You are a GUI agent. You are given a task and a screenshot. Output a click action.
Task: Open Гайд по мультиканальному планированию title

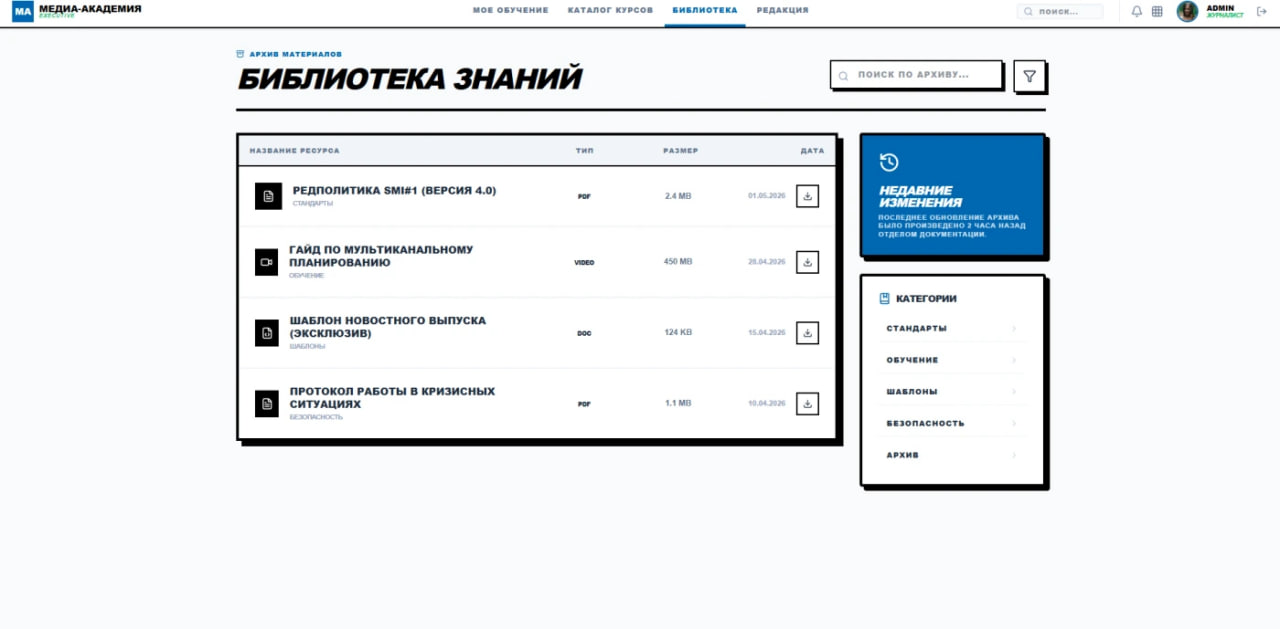(381, 256)
